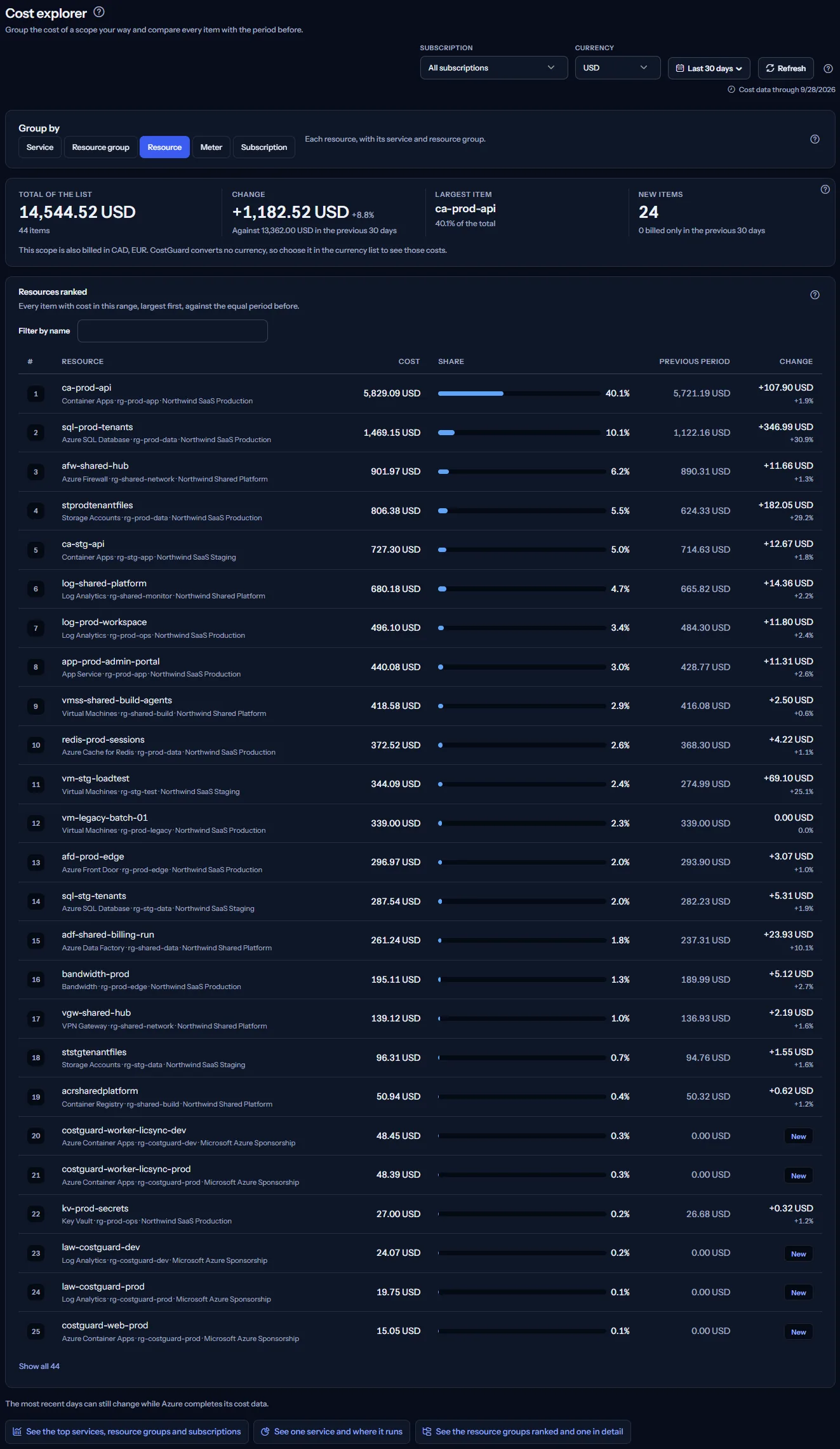This screenshot has width=840, height=1449.
Task: Follow See one service and where it runs
Action: [331, 1431]
